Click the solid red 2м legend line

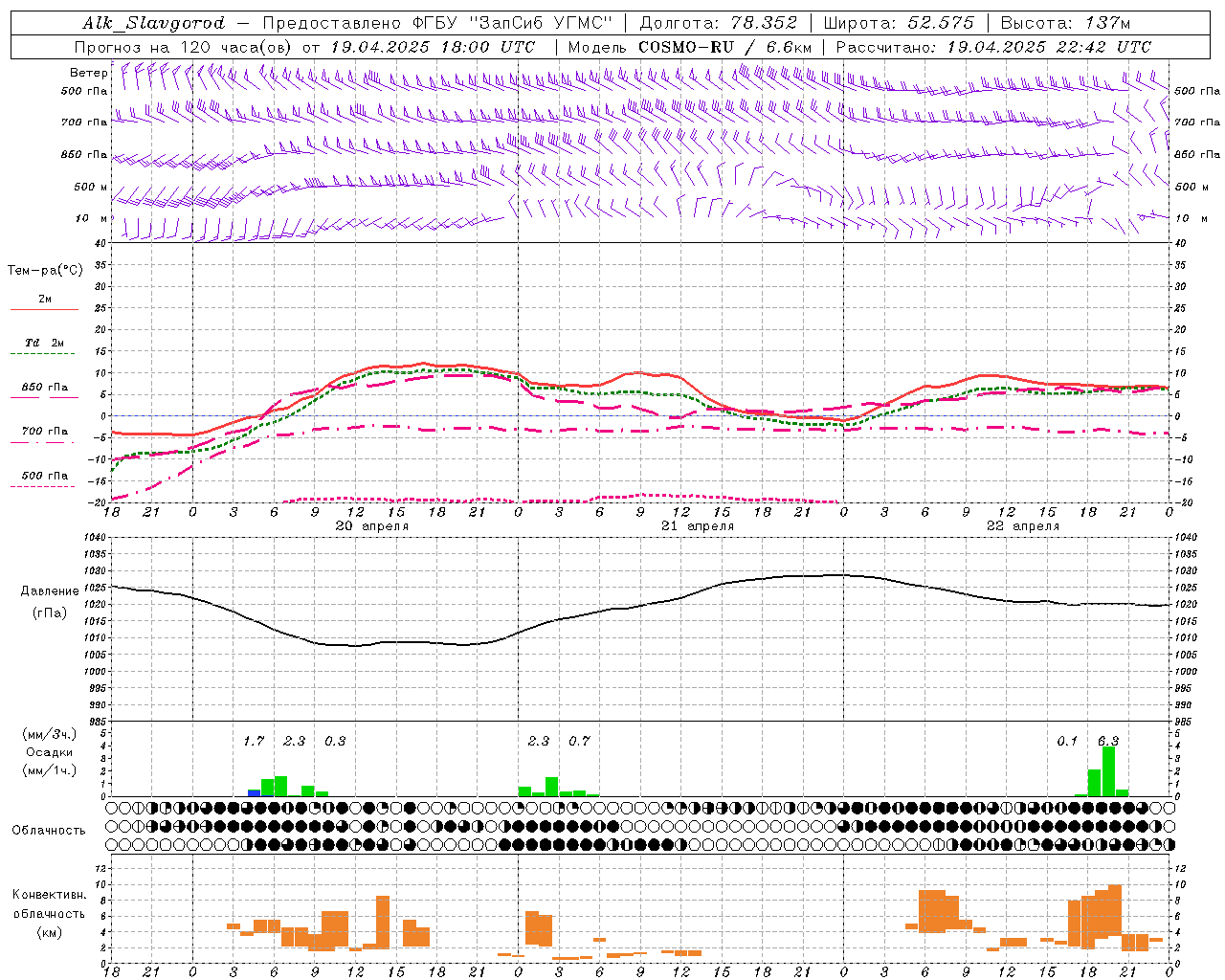(x=44, y=310)
